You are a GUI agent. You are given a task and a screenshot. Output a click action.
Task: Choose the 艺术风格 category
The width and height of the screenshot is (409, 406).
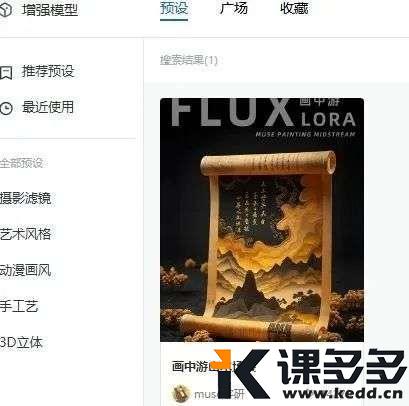(x=25, y=234)
